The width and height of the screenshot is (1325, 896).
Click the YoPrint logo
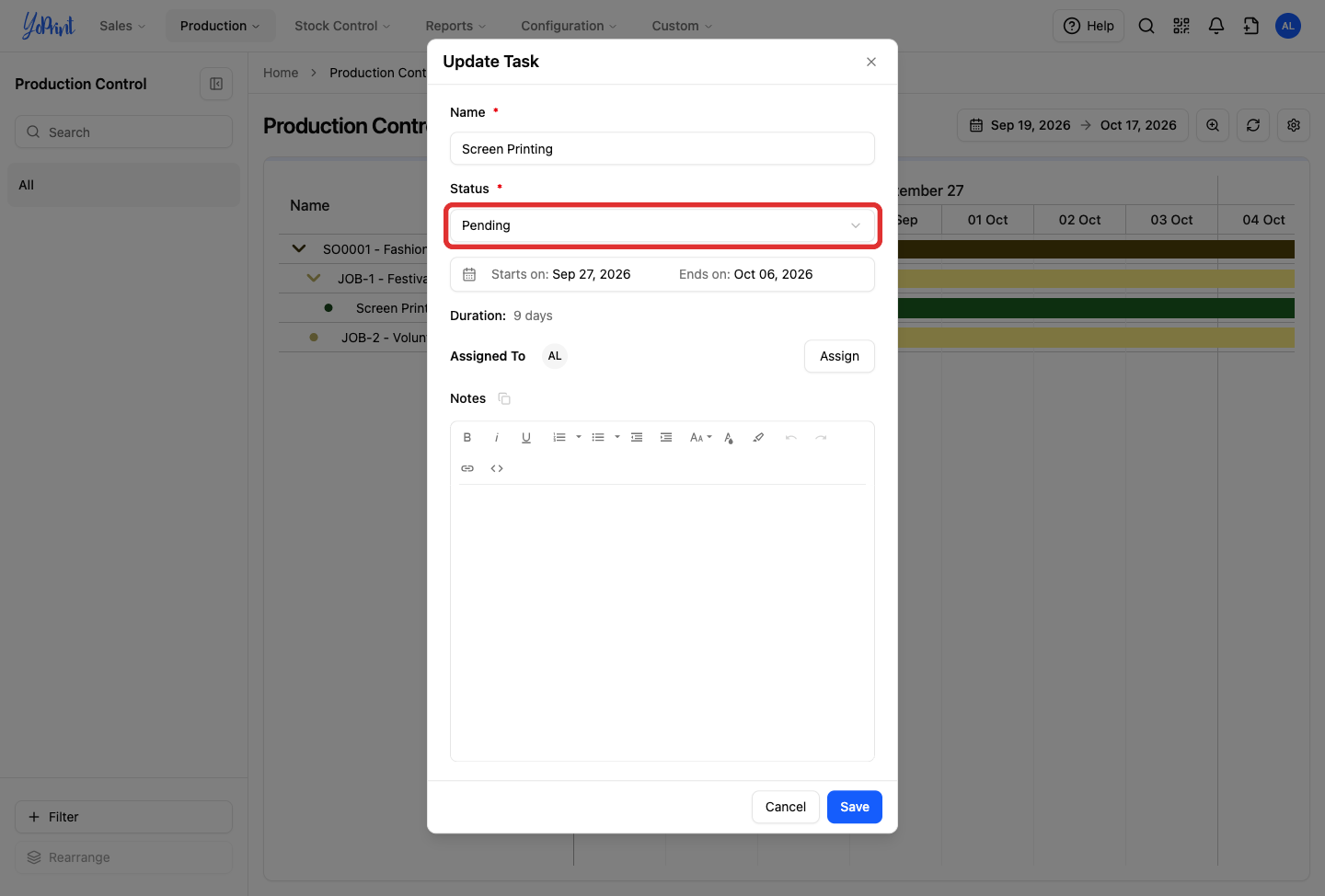pyautogui.click(x=49, y=26)
